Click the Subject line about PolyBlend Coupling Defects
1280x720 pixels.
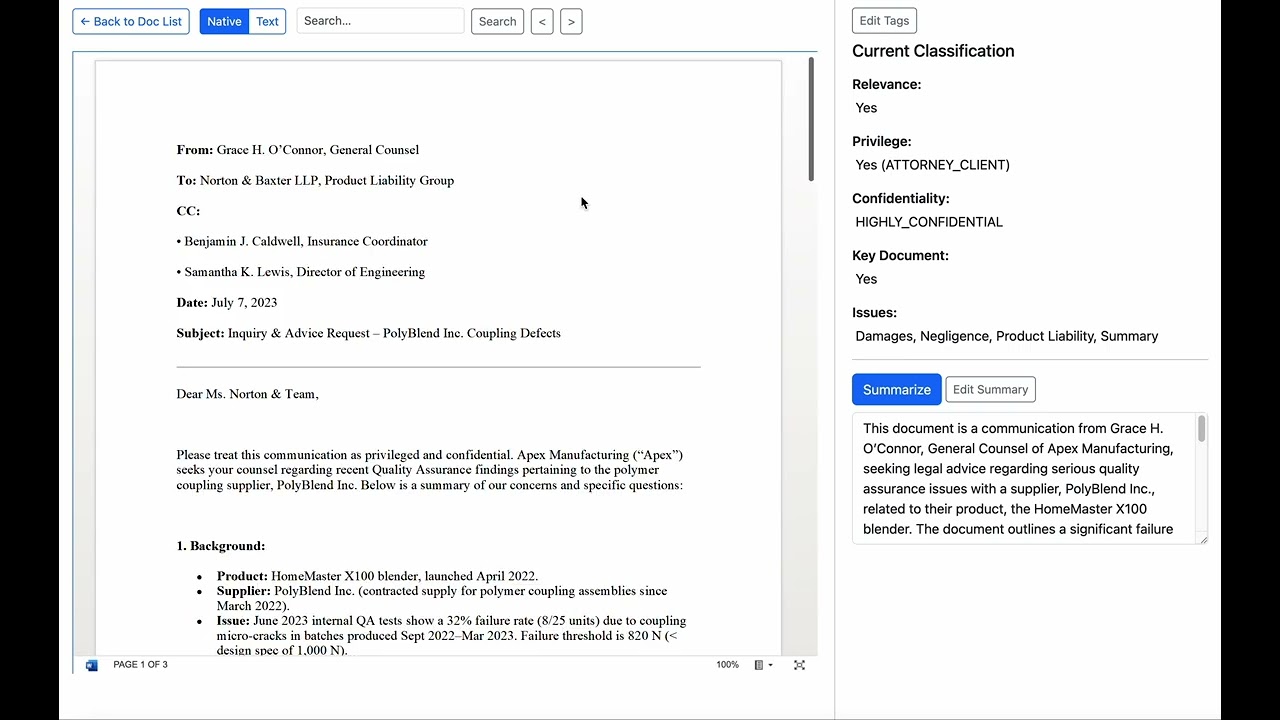tap(368, 333)
